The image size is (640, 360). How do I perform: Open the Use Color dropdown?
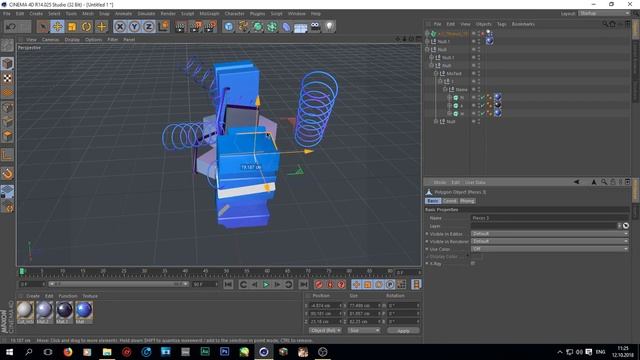coord(549,249)
